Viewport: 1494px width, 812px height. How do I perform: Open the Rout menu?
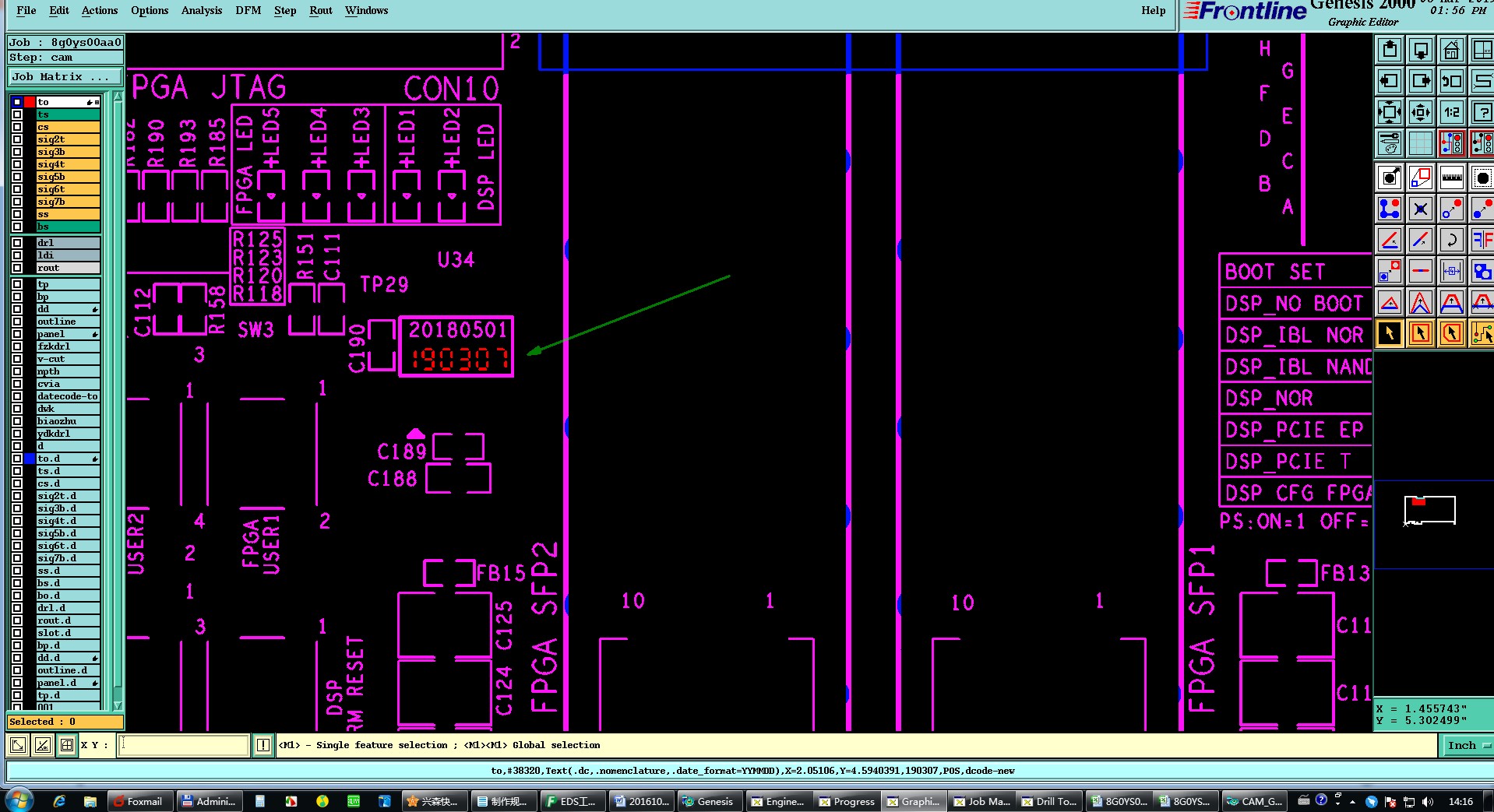coord(320,10)
